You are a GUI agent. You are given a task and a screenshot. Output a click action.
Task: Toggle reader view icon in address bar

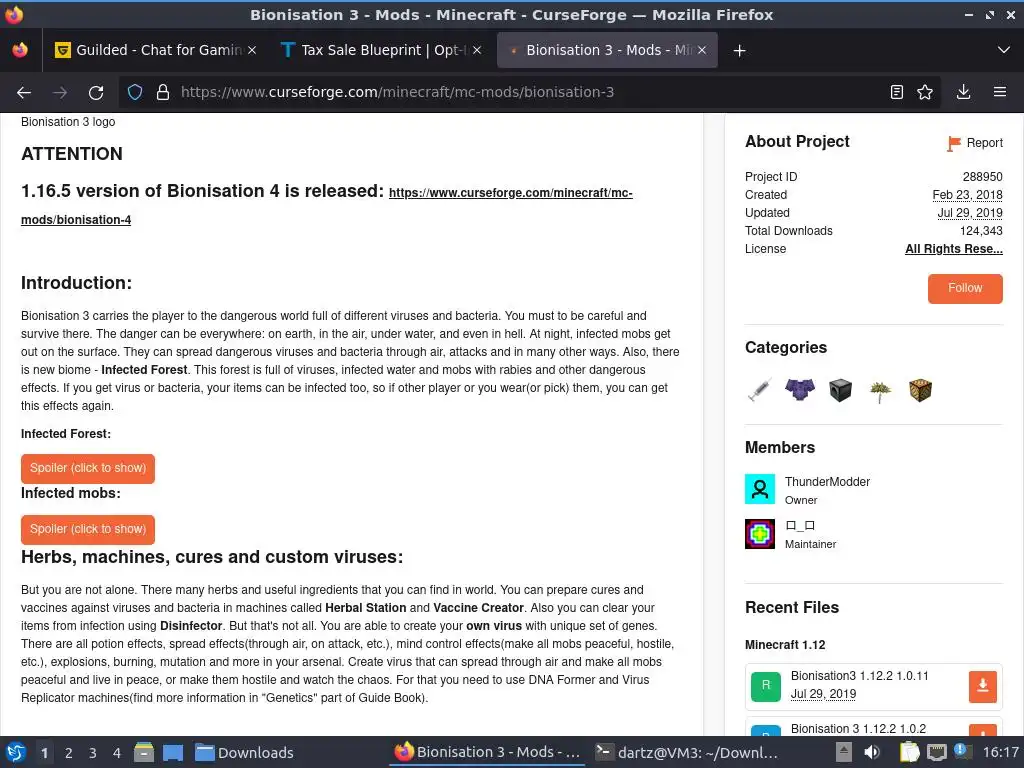(x=897, y=92)
